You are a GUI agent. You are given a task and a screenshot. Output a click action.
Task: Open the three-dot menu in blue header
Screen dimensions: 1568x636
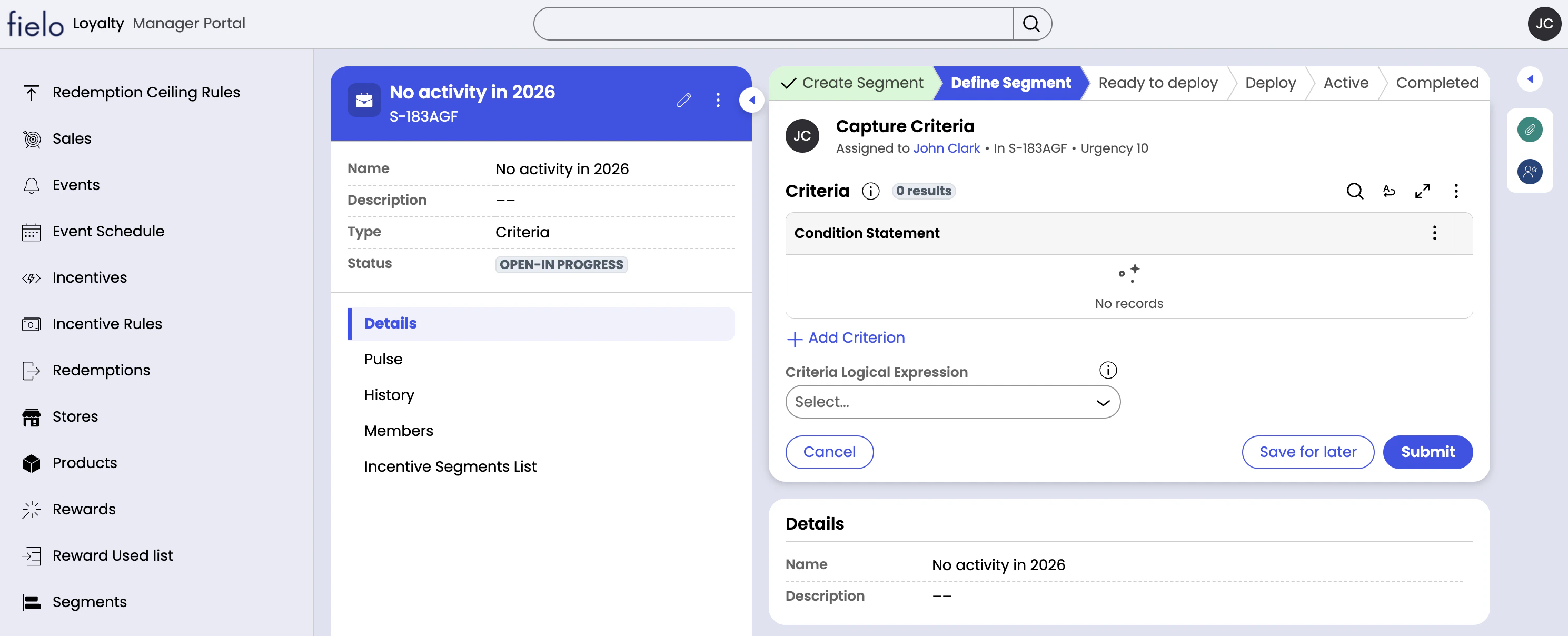(718, 101)
